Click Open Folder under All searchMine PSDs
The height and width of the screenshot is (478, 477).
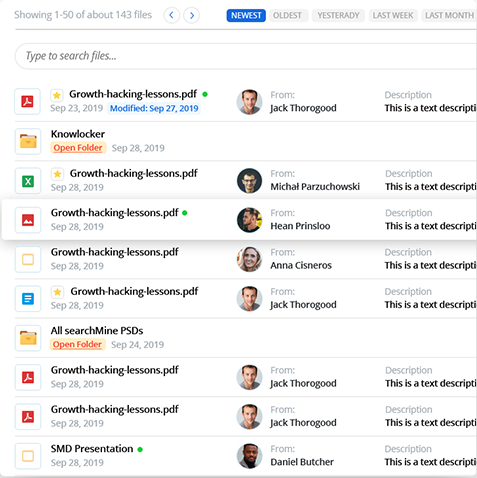point(78,344)
